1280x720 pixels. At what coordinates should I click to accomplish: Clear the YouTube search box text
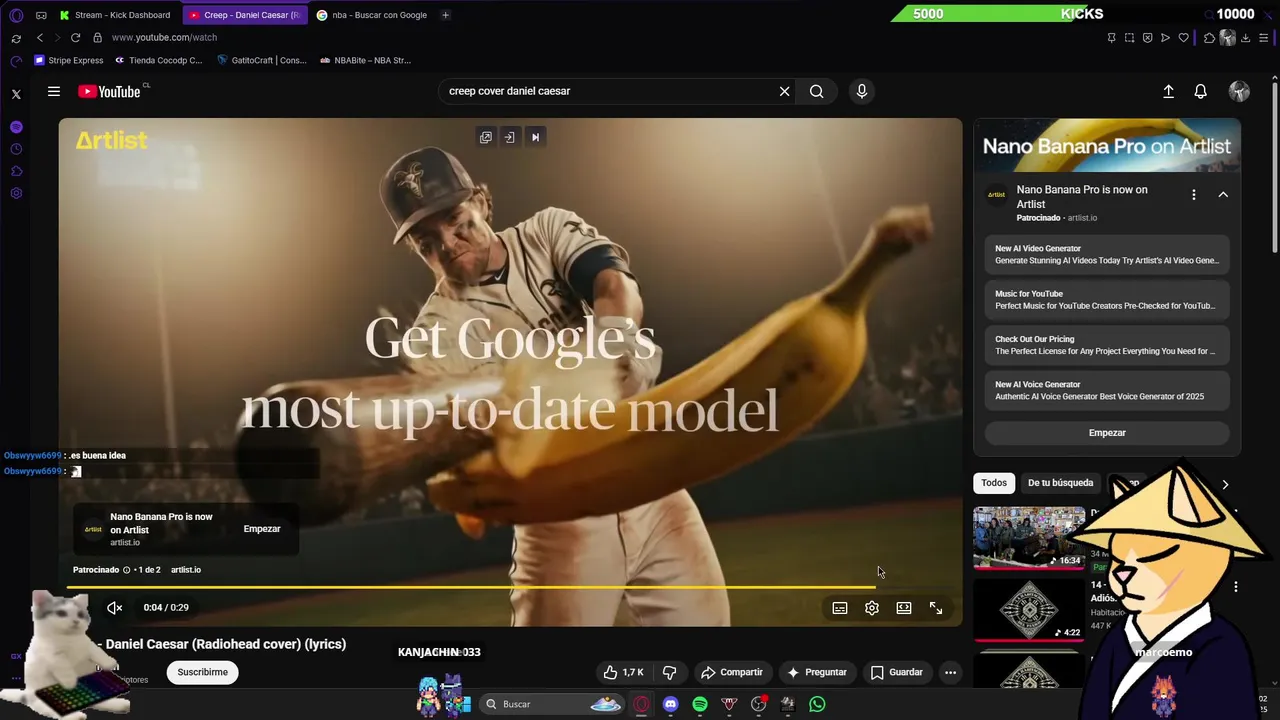click(784, 91)
